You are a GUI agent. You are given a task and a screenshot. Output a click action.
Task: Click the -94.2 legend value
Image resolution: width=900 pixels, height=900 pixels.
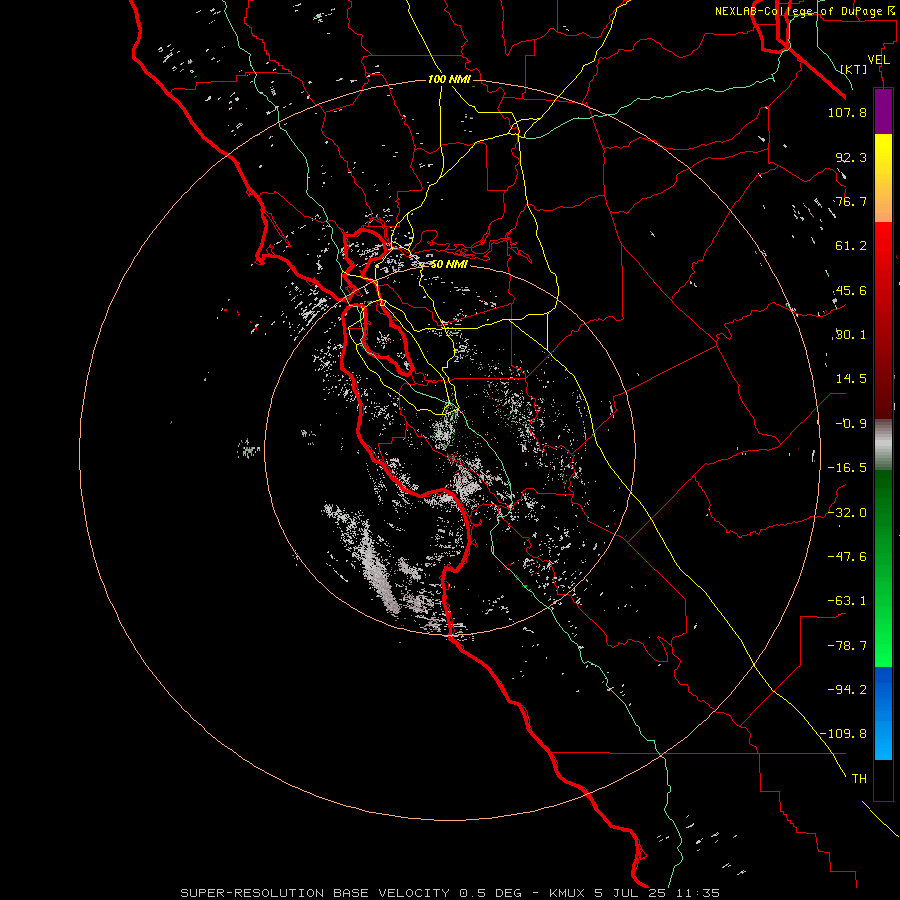847,689
